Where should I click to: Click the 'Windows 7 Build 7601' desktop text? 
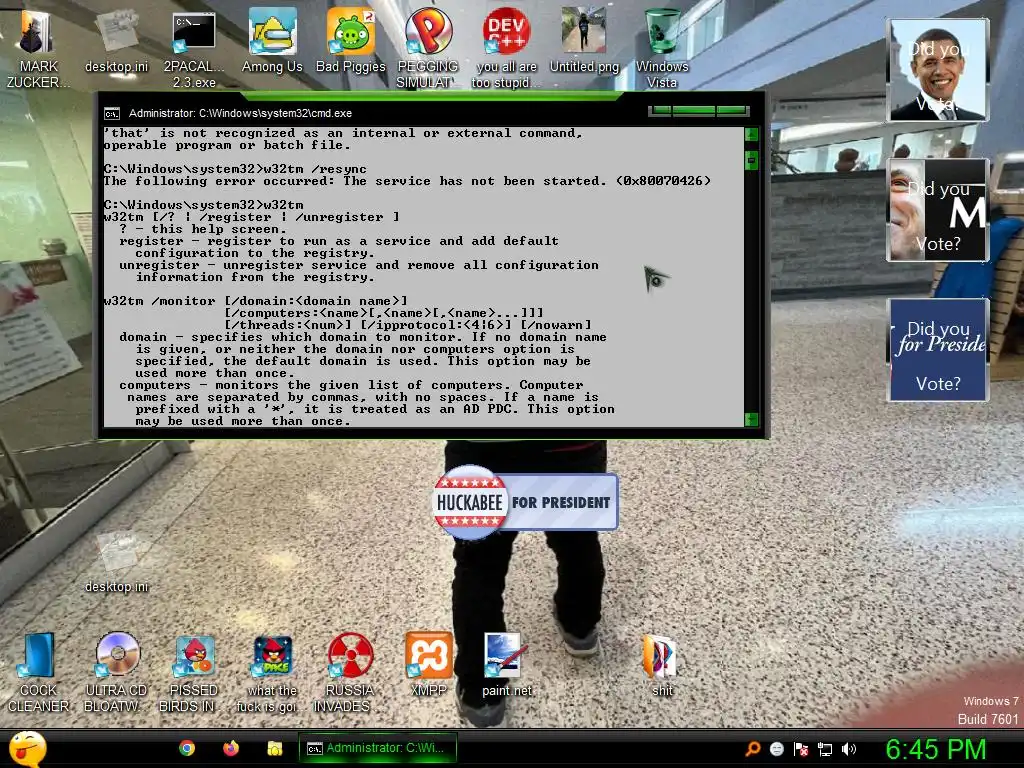click(990, 711)
